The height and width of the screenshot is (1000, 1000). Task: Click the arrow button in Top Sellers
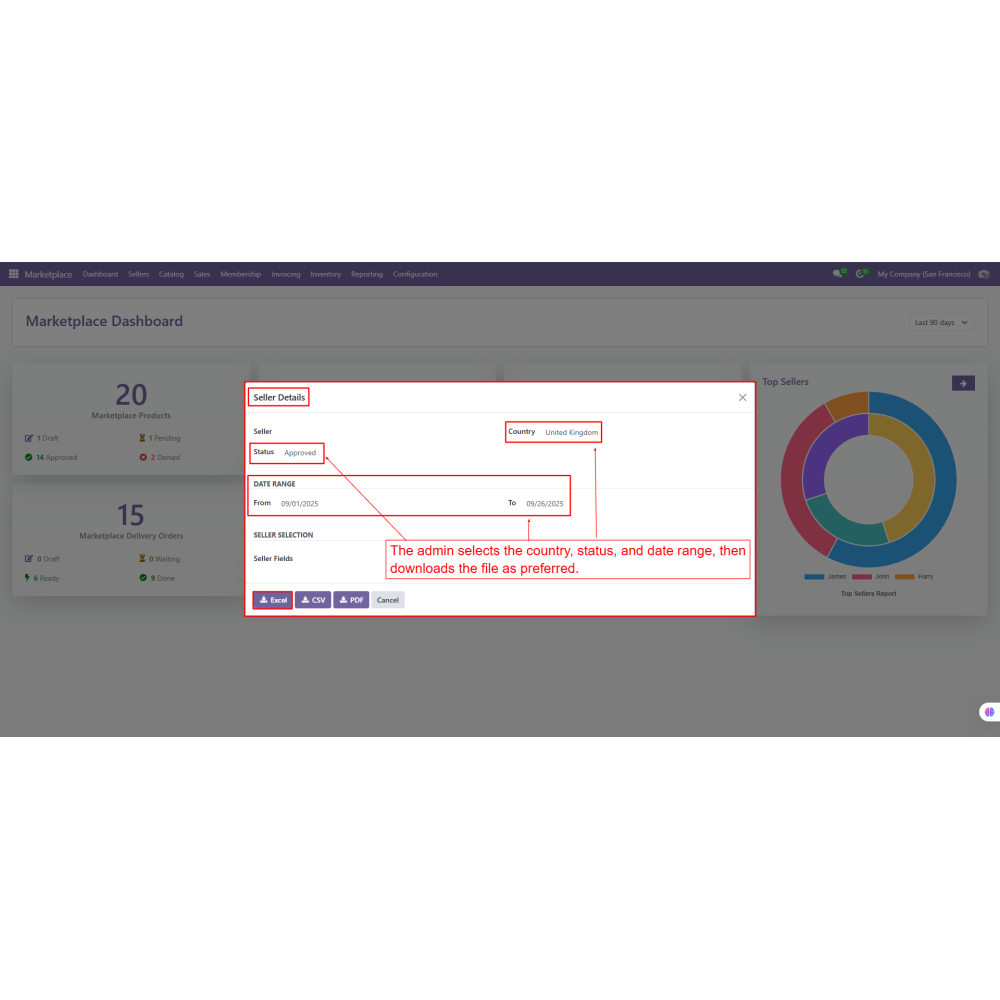(x=963, y=383)
